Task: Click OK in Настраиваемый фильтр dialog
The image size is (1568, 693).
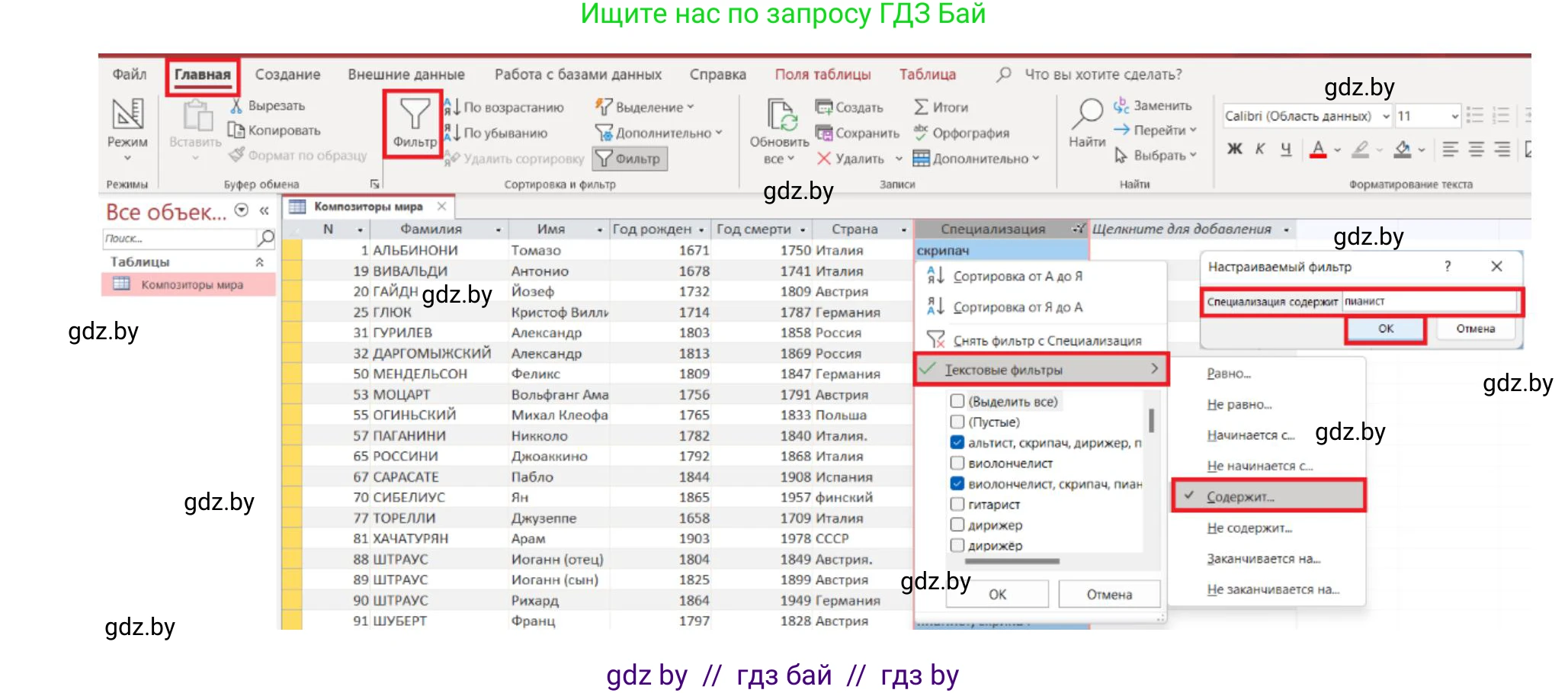Action: (x=1384, y=329)
